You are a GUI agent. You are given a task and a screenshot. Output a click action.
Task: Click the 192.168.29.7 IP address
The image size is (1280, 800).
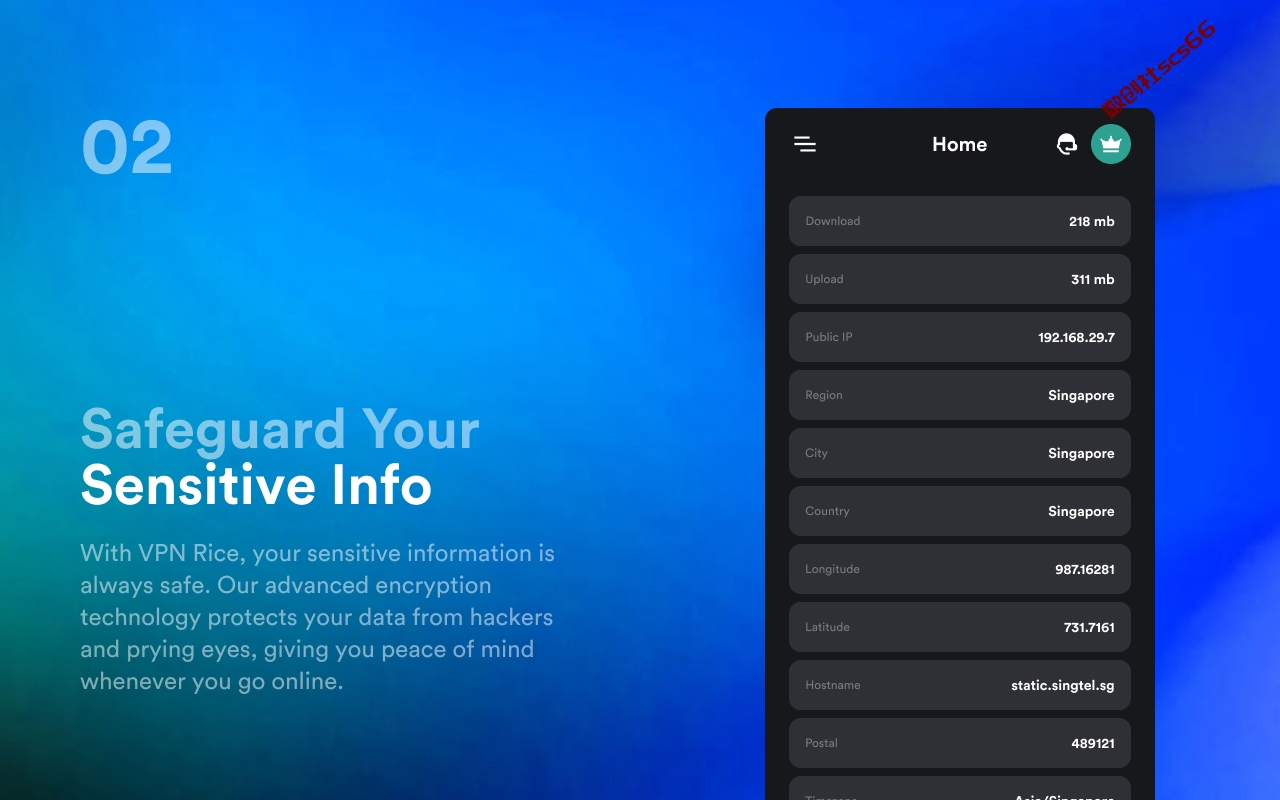[1076, 337]
